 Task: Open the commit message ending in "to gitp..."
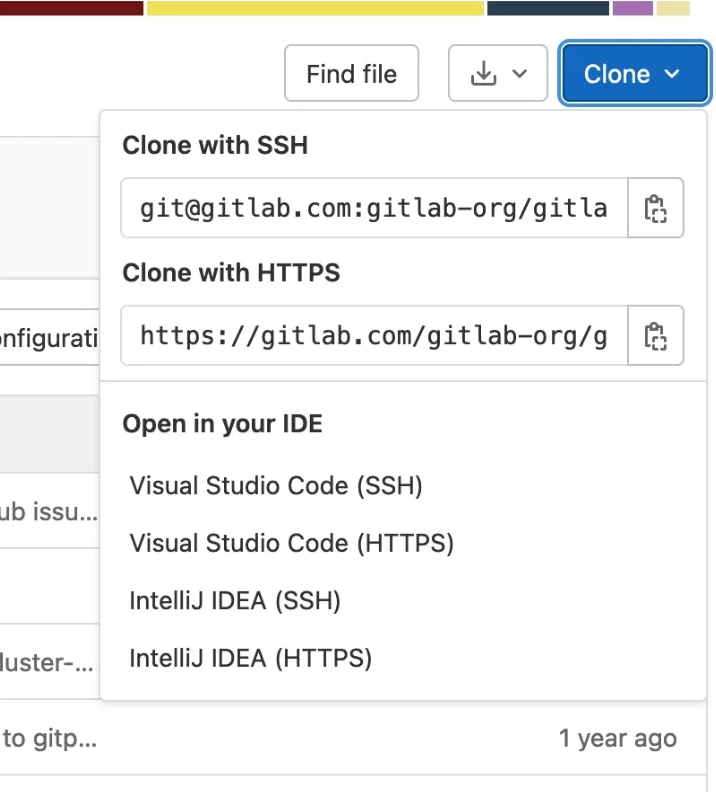coord(48,739)
